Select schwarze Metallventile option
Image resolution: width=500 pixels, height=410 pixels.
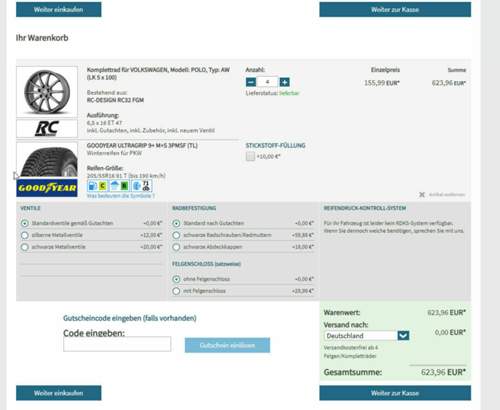(x=25, y=247)
